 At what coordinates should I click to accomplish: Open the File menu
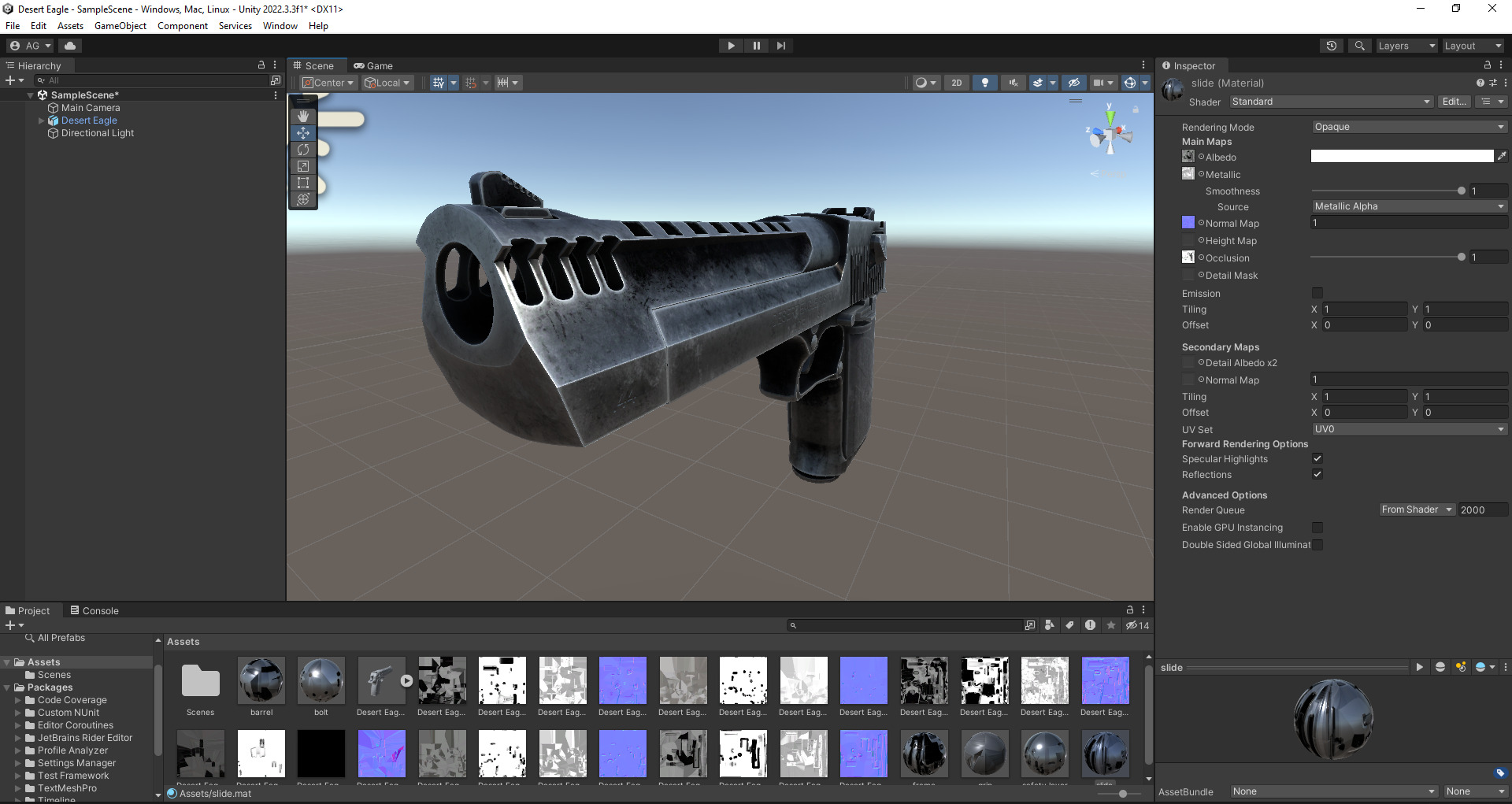[x=13, y=26]
